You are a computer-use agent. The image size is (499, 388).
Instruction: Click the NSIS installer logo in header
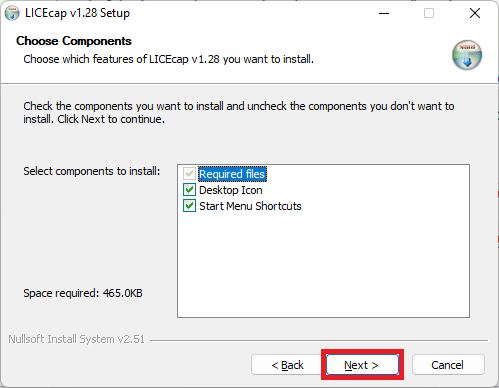(467, 55)
